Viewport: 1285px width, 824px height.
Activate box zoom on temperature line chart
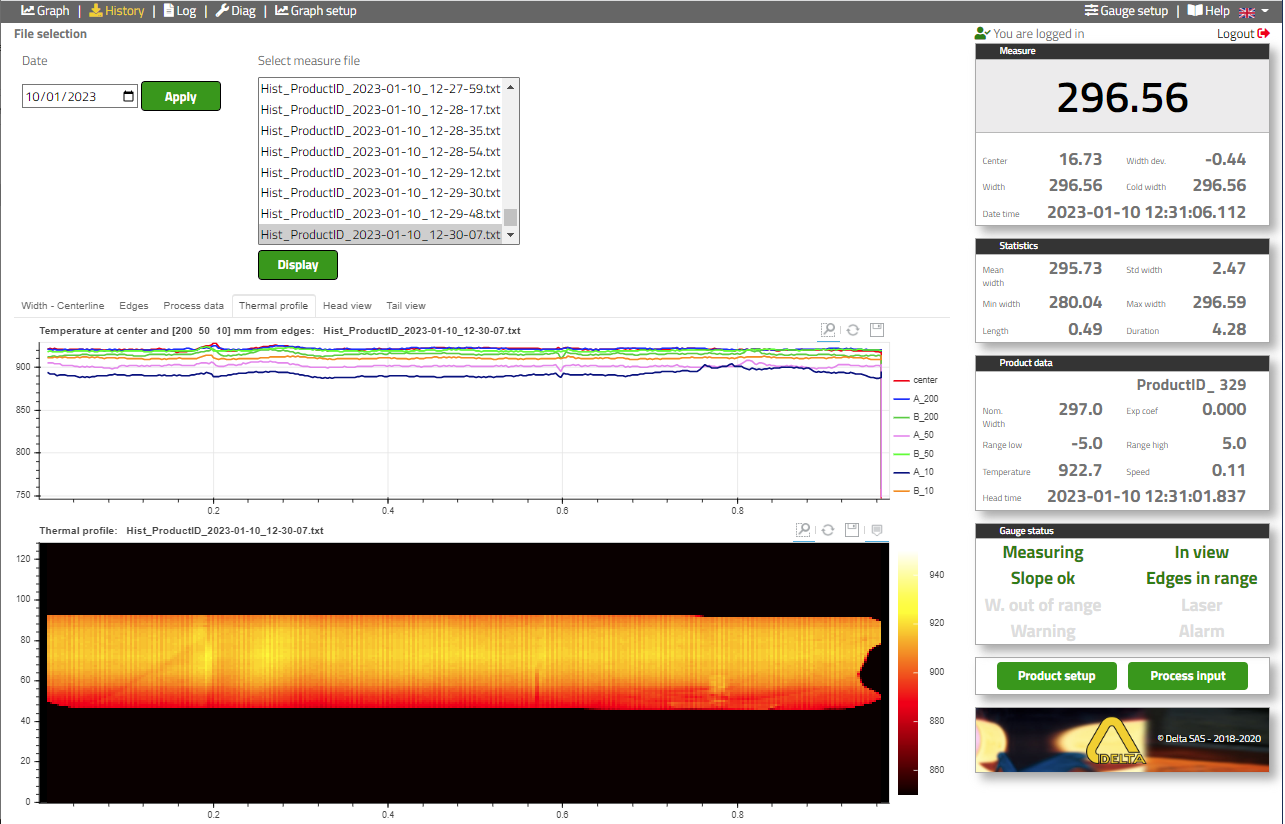[827, 330]
